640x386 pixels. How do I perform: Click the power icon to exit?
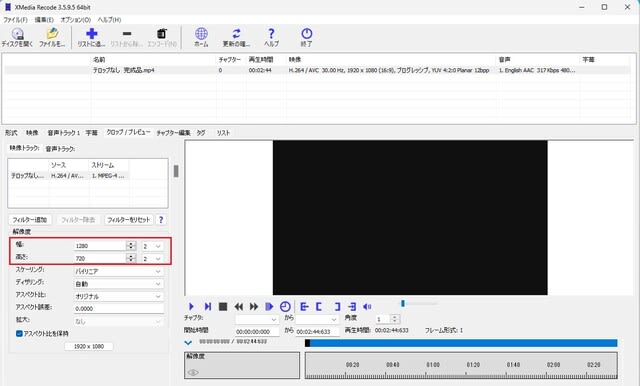point(307,38)
